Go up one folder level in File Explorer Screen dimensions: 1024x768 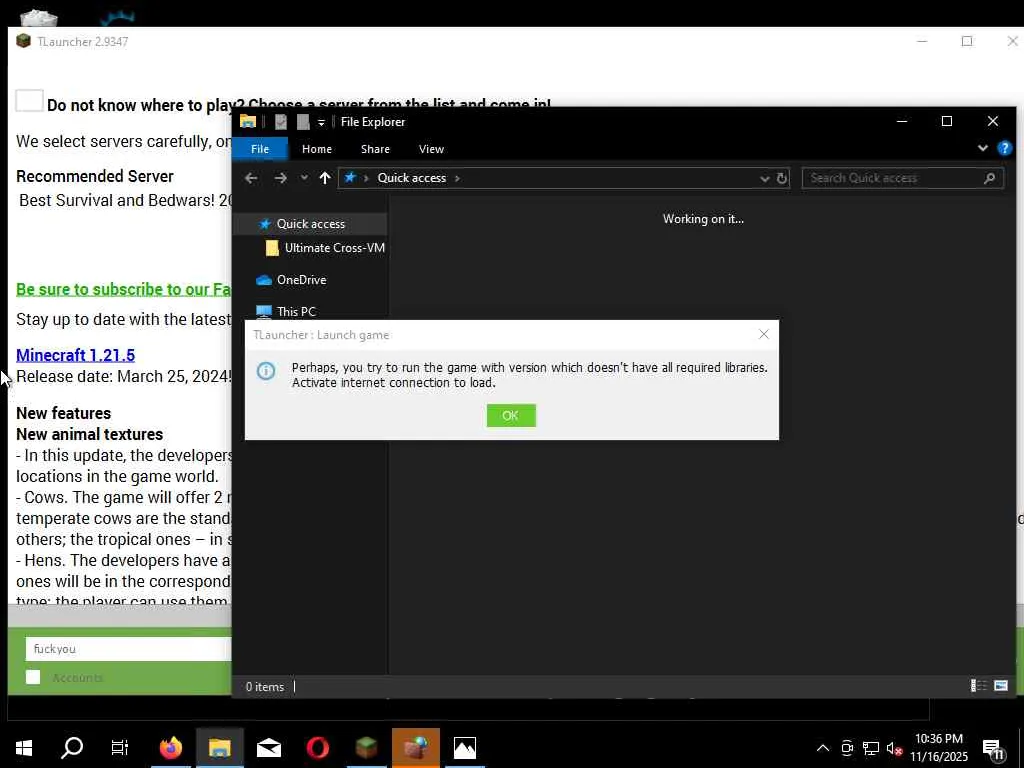pos(325,178)
